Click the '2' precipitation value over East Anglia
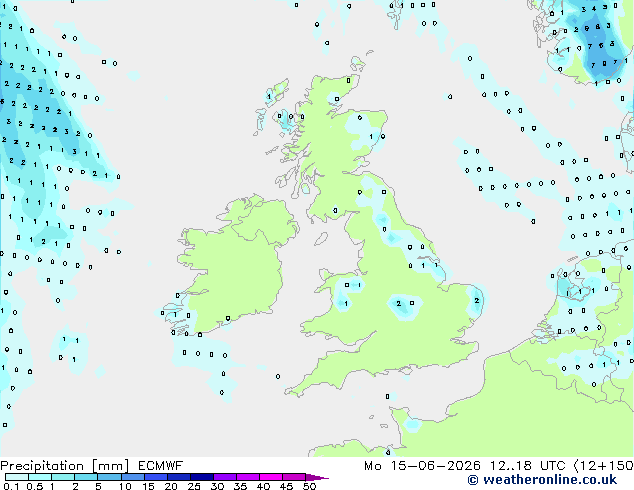Viewport: 634px width, 490px height. 477,300
